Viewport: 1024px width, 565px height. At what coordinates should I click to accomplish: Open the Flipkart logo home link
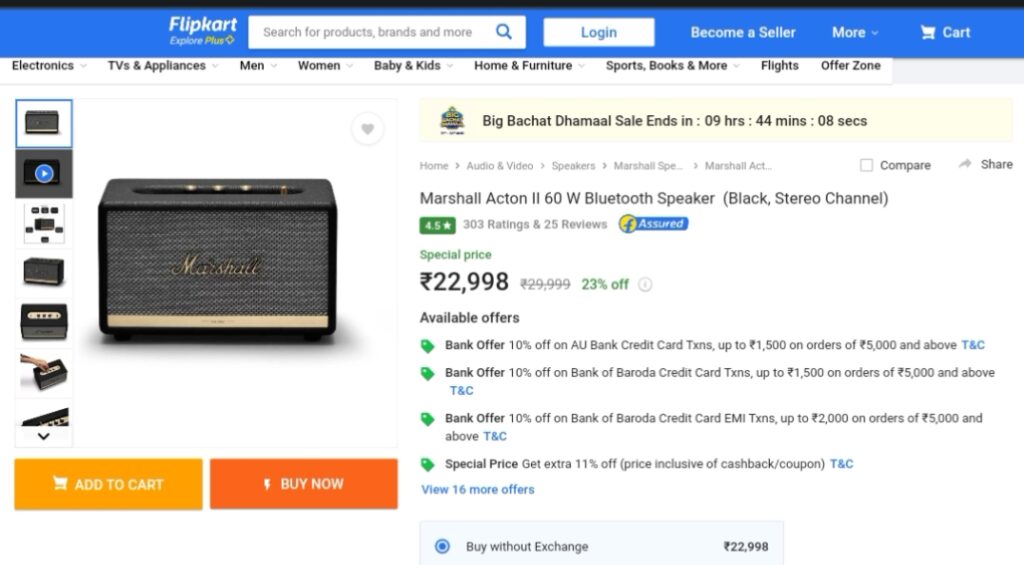[202, 31]
